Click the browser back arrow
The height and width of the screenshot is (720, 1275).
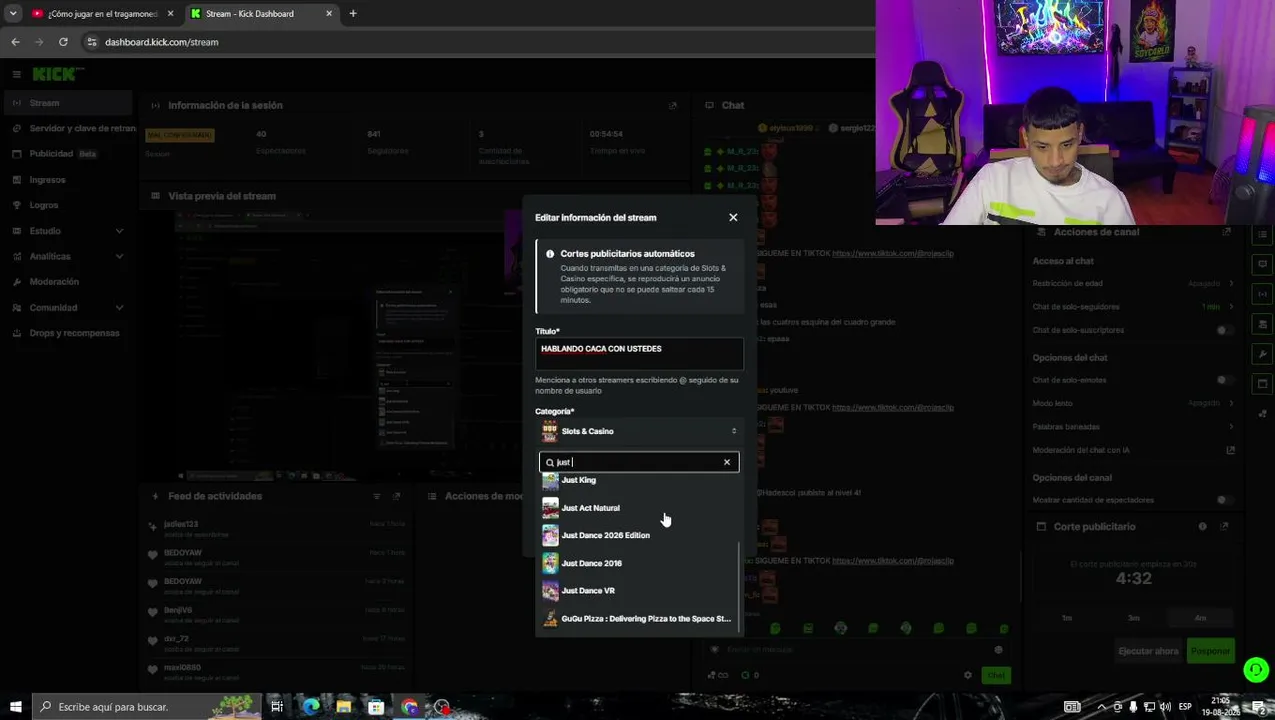pyautogui.click(x=15, y=42)
